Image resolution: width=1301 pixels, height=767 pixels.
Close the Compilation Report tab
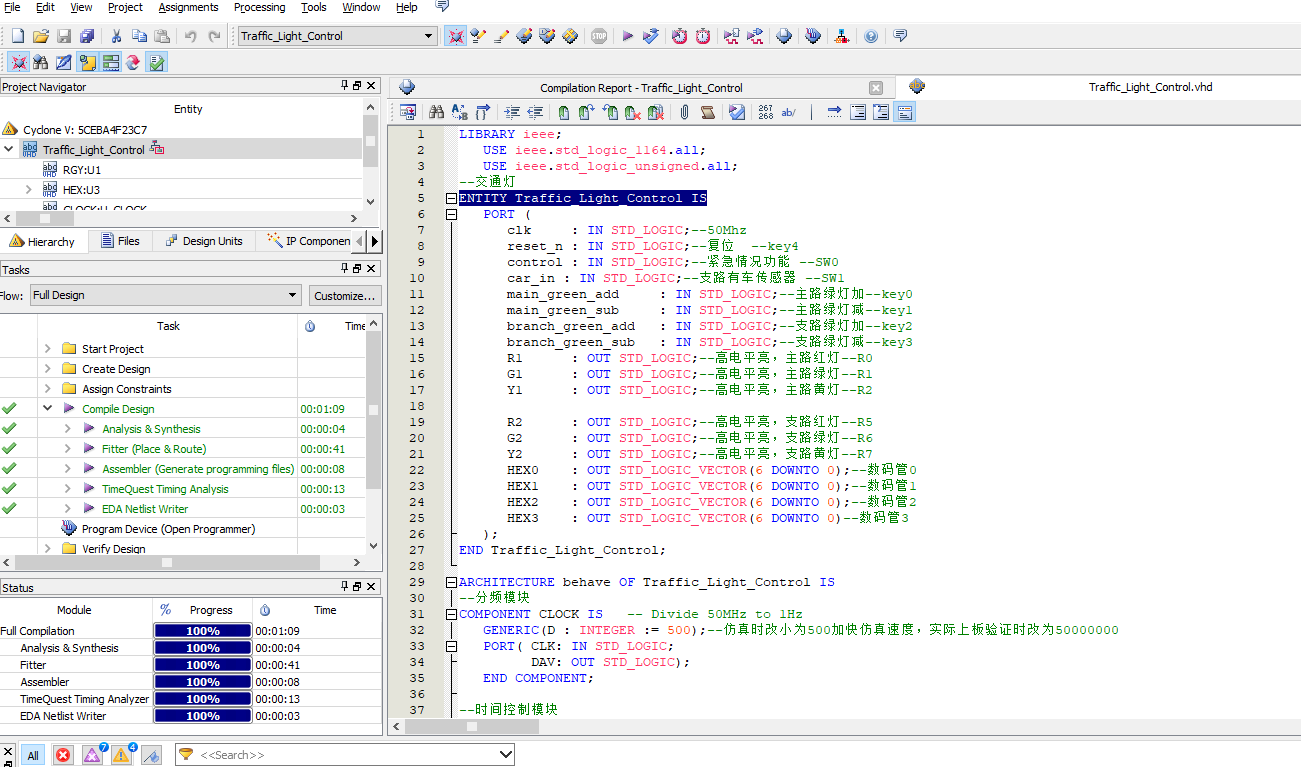pyautogui.click(x=876, y=88)
